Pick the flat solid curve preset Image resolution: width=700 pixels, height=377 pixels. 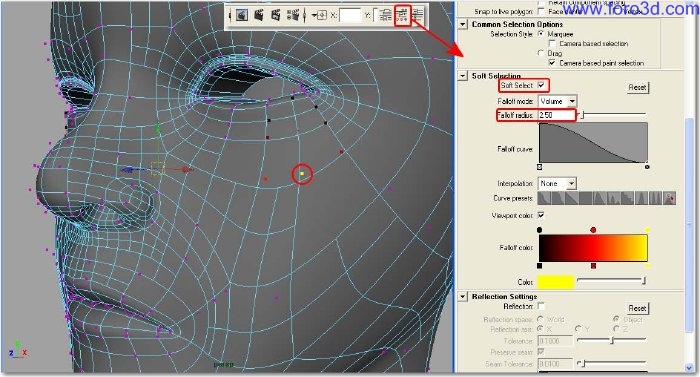tap(585, 198)
